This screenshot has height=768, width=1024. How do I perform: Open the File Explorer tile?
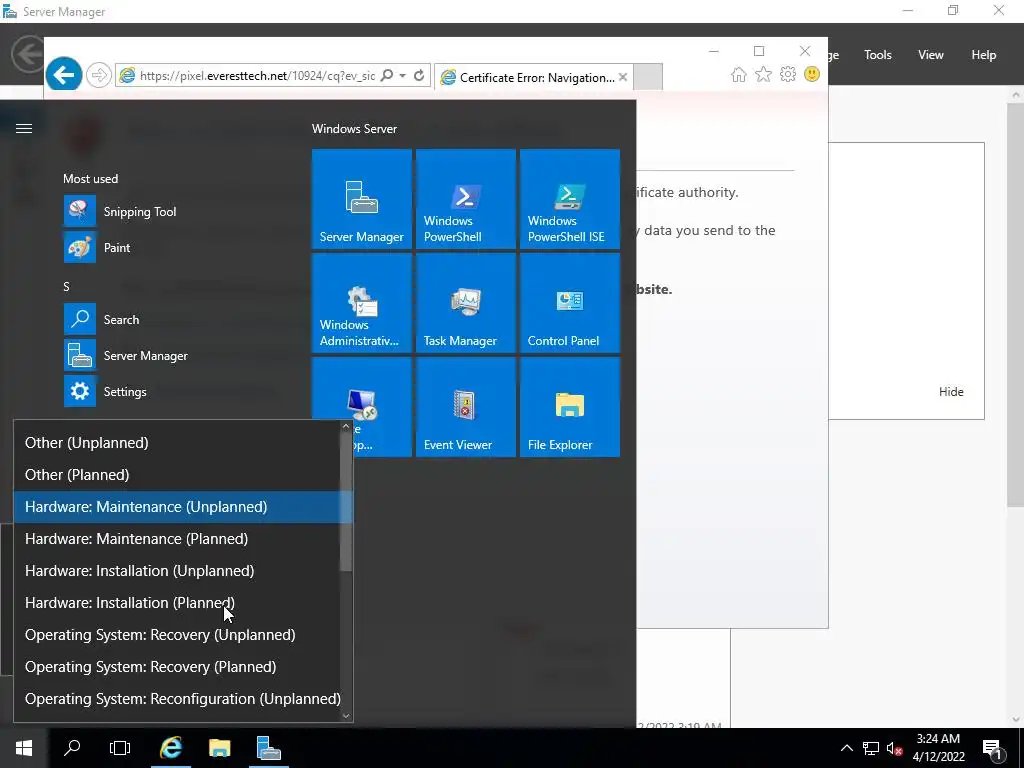pos(569,407)
